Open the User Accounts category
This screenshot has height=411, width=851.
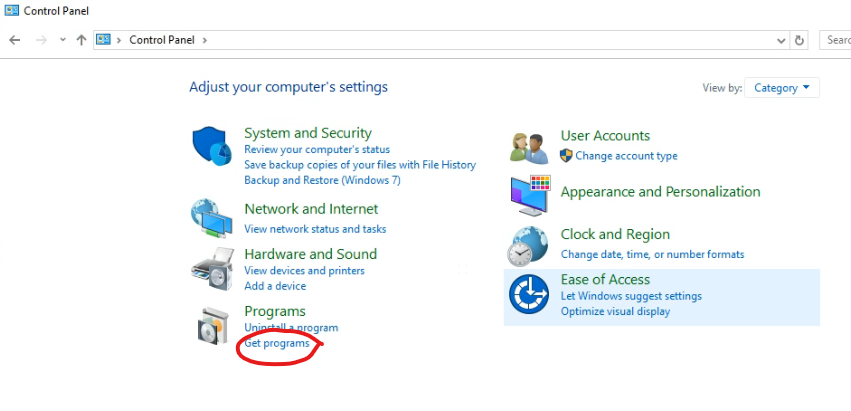point(605,136)
